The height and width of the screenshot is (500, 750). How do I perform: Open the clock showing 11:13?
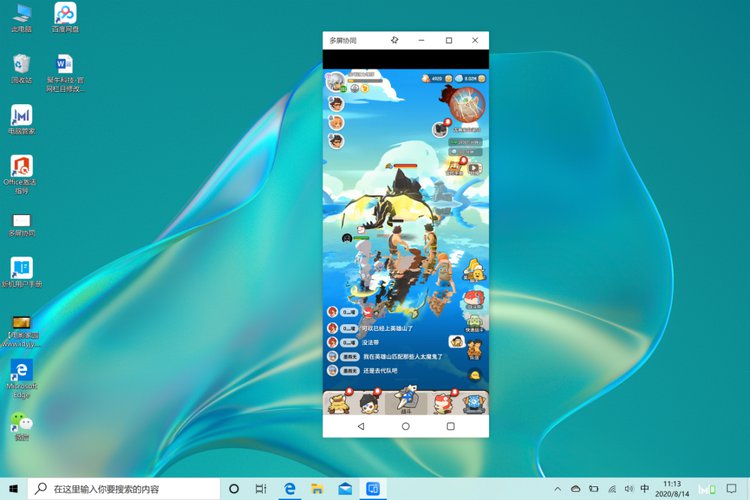point(672,489)
